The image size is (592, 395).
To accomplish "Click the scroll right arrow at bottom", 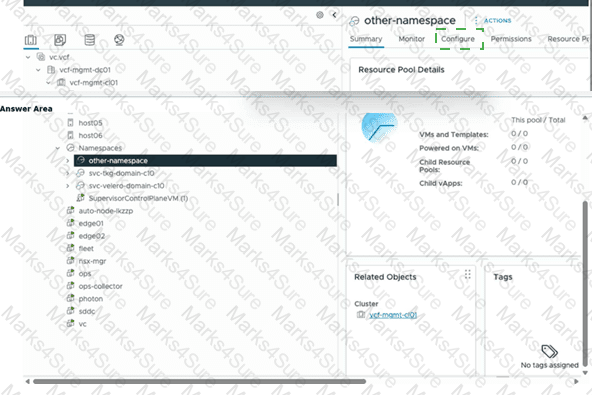I will 576,381.
